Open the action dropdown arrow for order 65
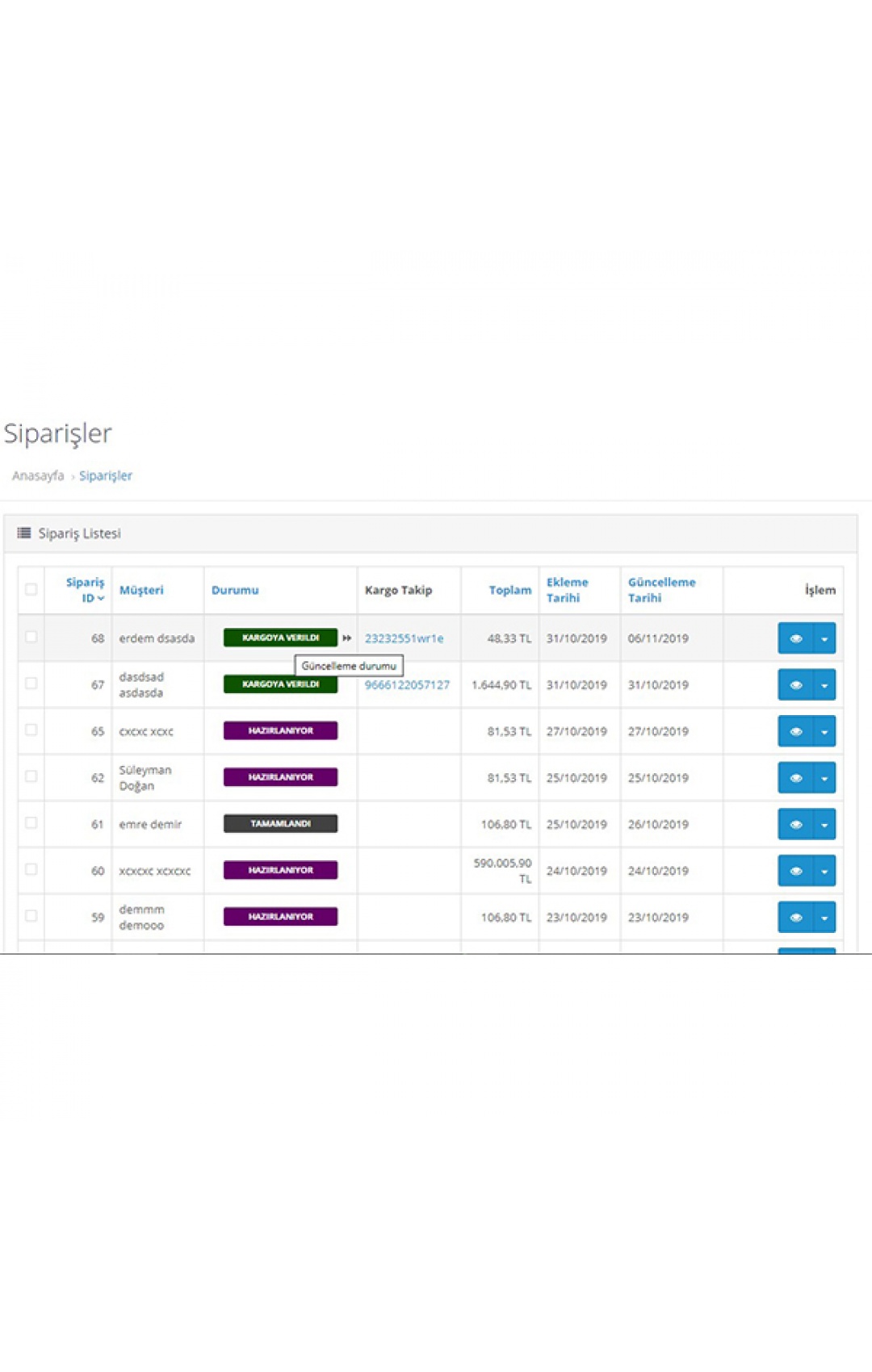 pos(824,732)
